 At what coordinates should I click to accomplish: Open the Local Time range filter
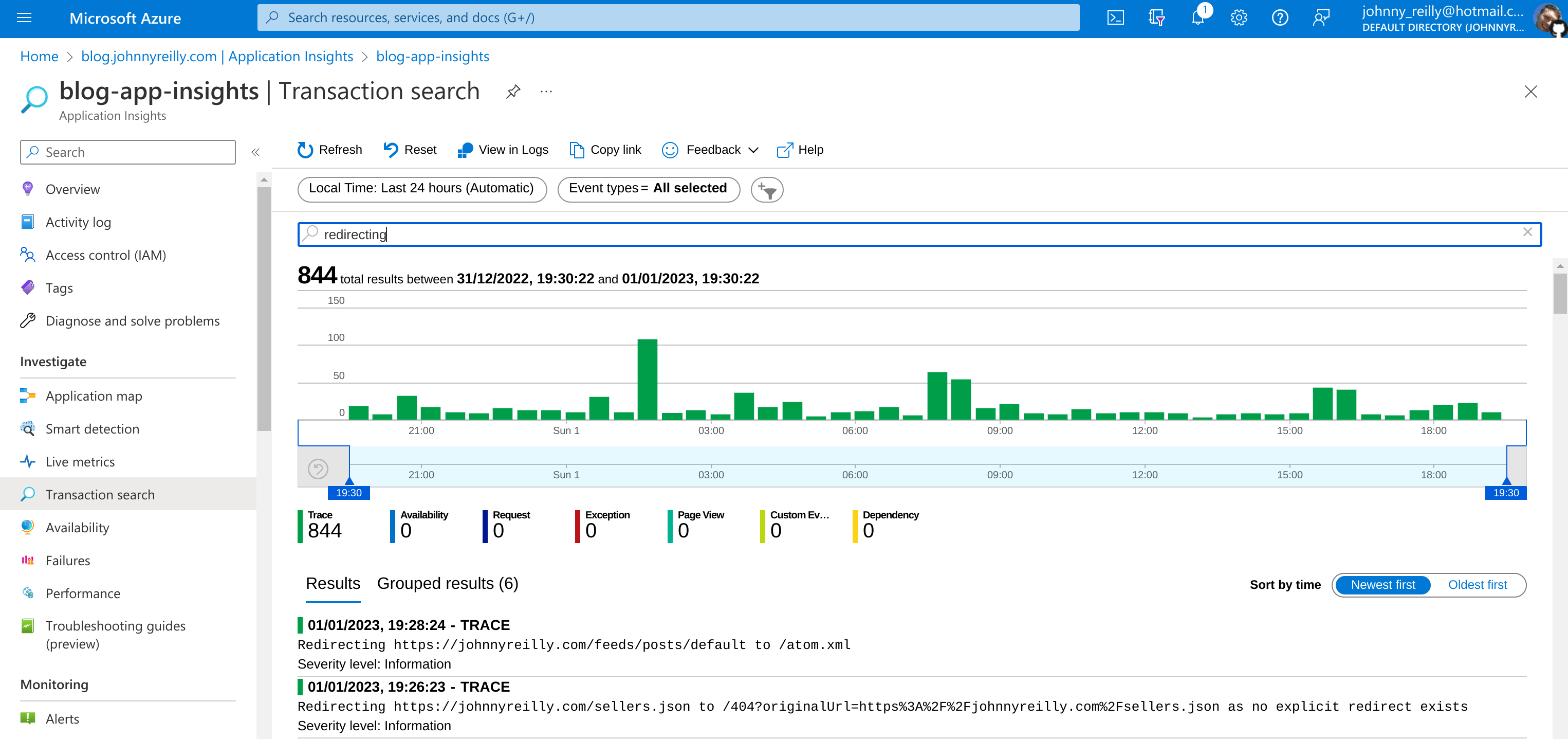click(421, 188)
